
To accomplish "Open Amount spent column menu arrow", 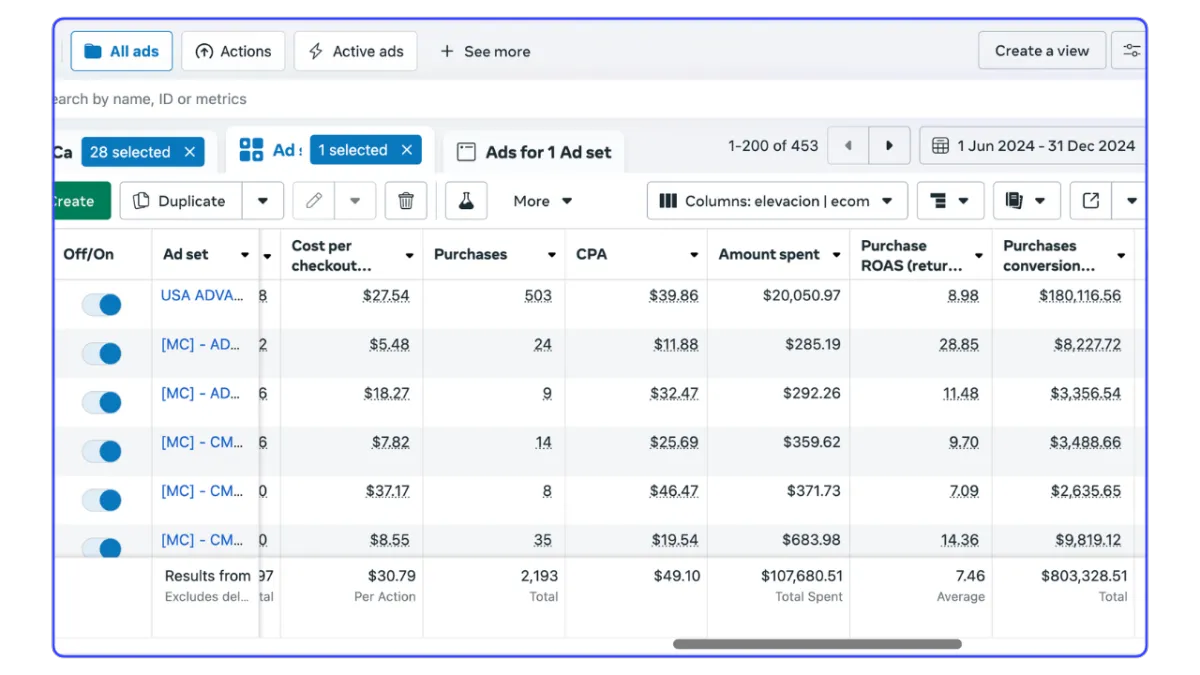I will (836, 255).
